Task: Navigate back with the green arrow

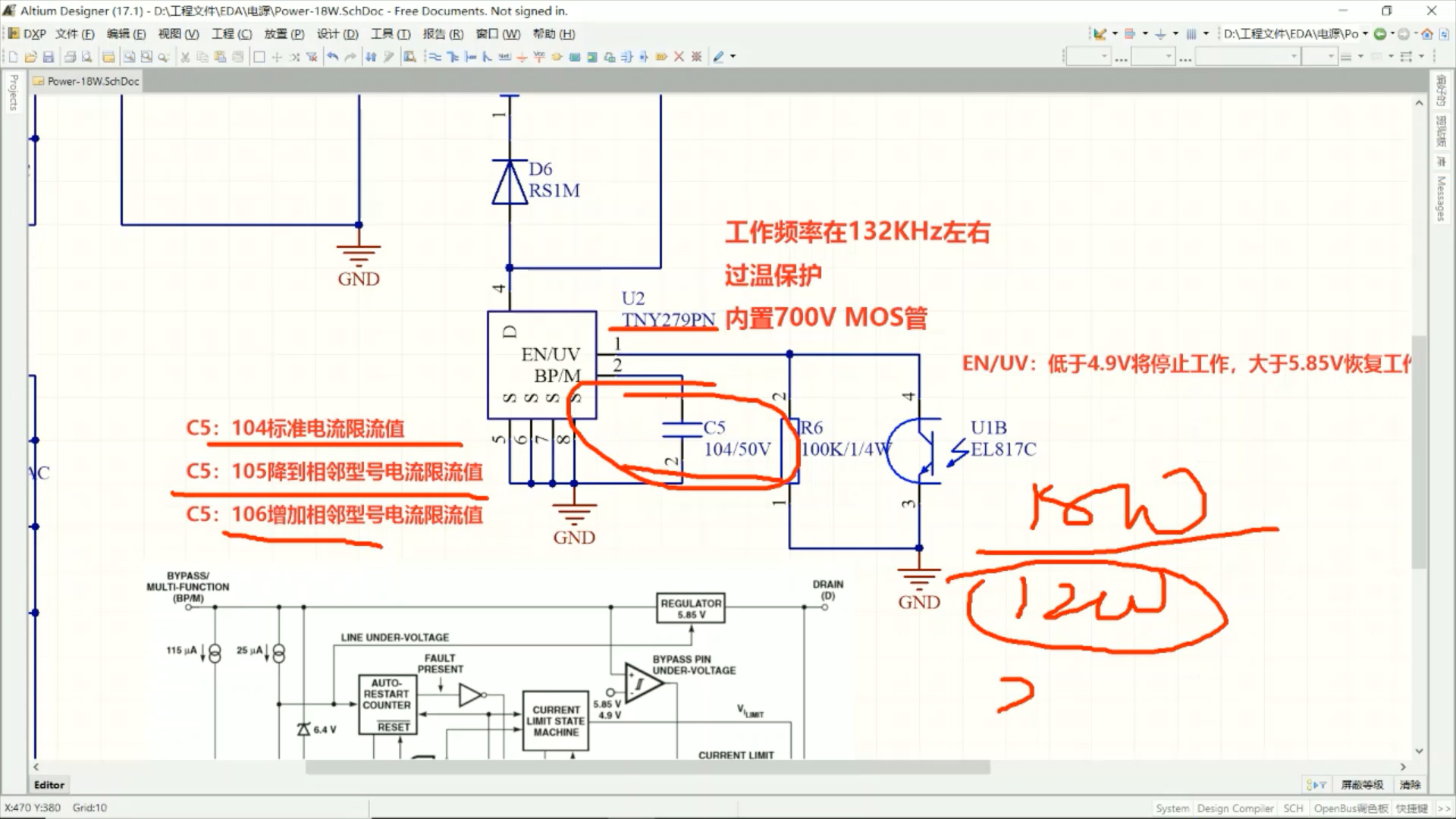Action: (x=1379, y=33)
